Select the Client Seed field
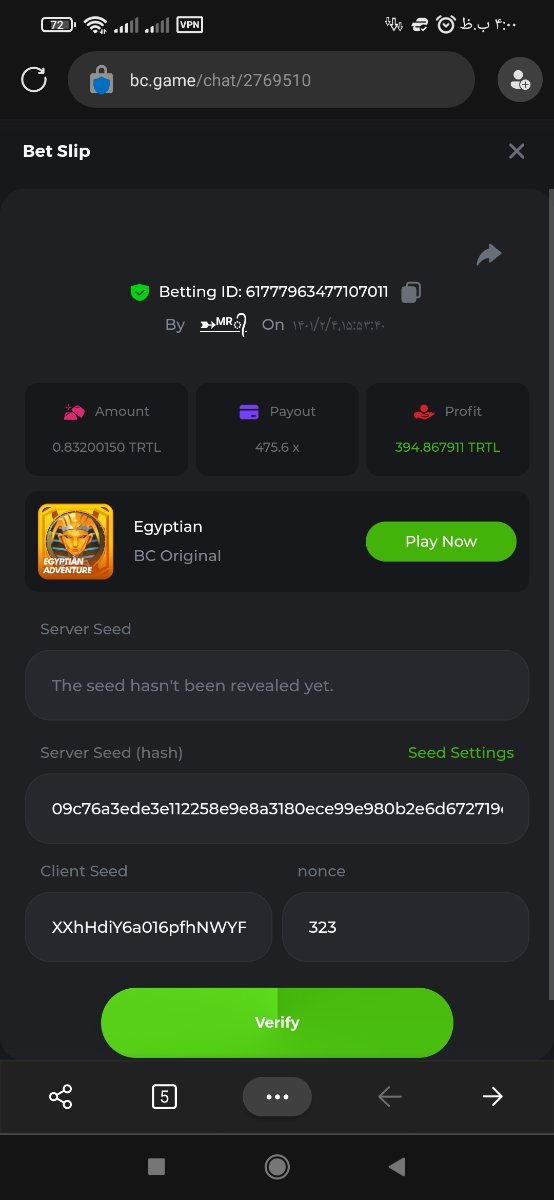 (x=148, y=927)
